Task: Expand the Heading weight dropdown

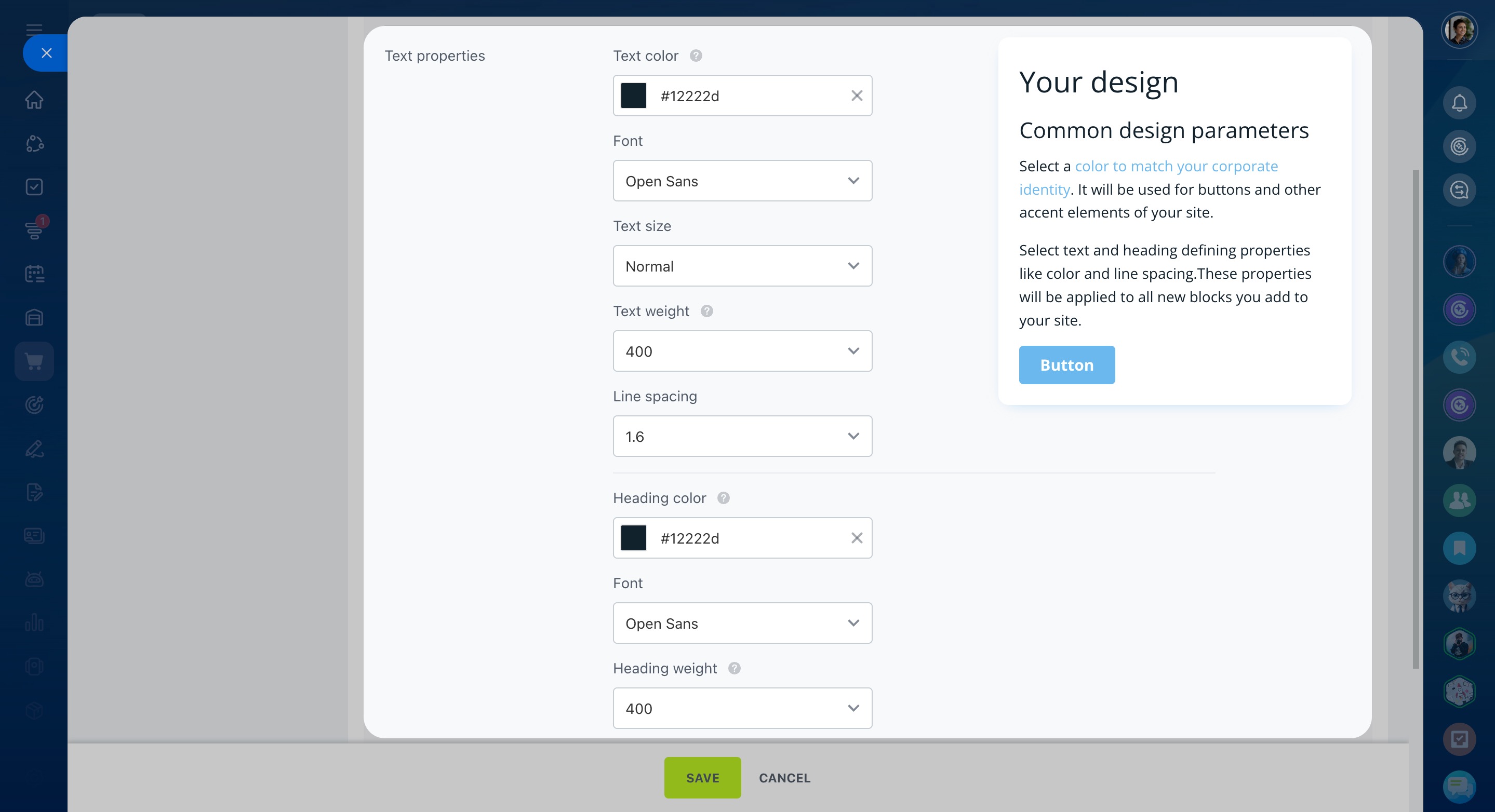Action: pyautogui.click(x=742, y=708)
